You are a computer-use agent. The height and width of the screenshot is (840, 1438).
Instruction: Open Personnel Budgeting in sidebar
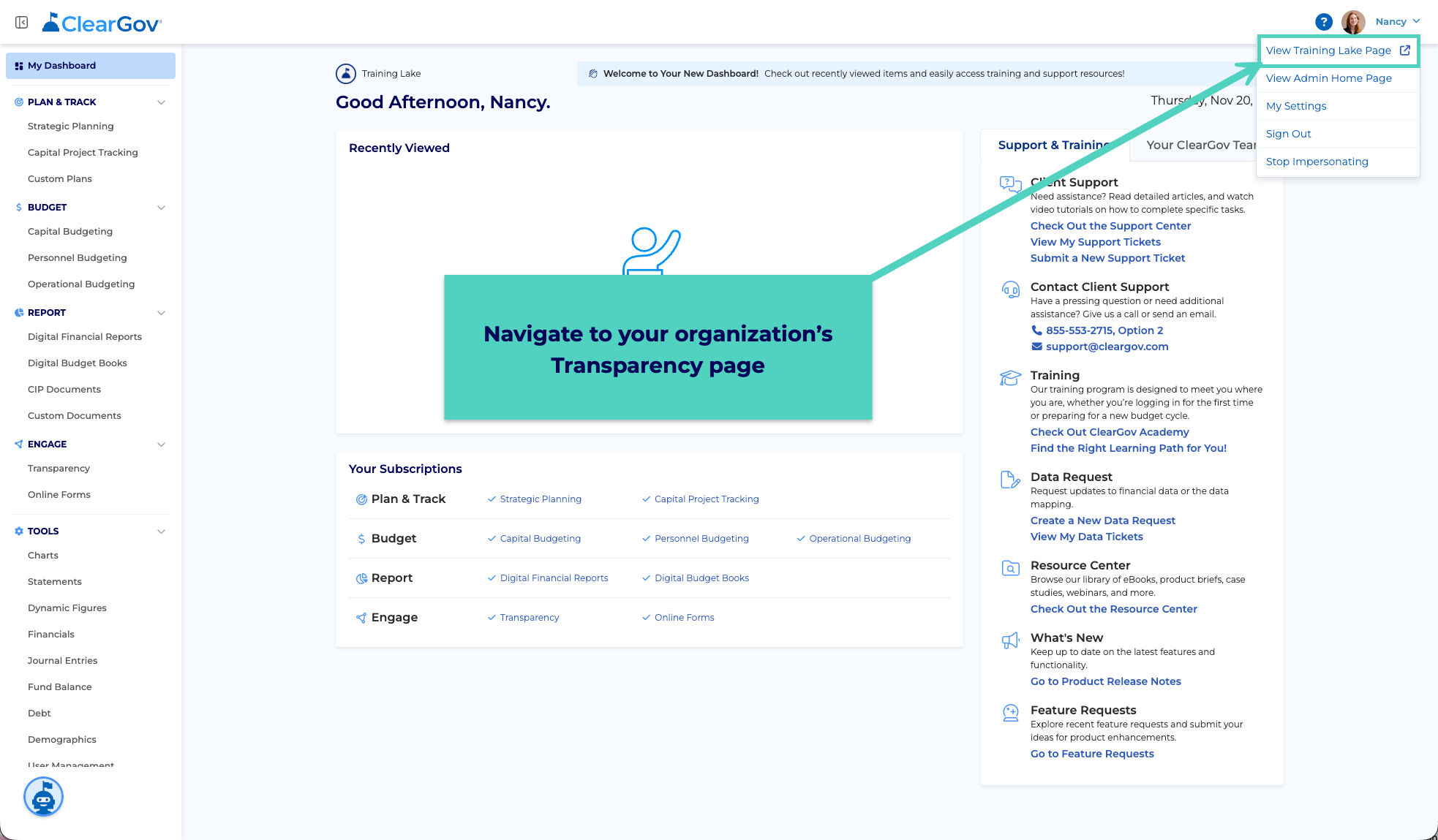point(78,258)
